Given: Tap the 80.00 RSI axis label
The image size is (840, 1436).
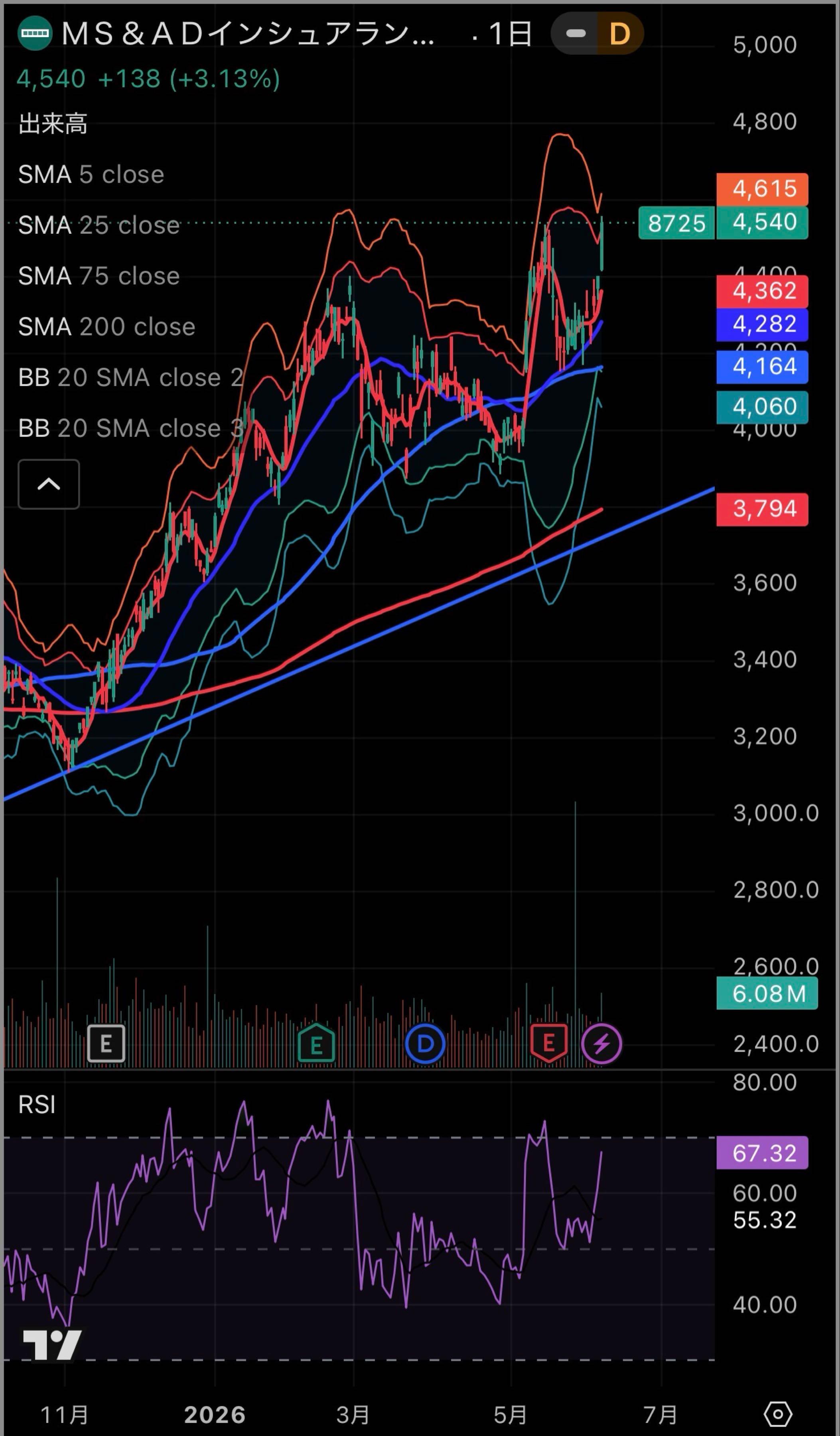Looking at the screenshot, I should (765, 1082).
